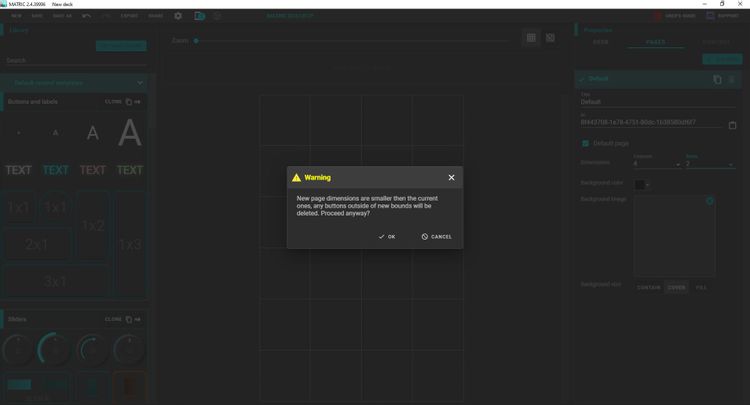
Task: Open the User's guide link
Action: click(680, 16)
